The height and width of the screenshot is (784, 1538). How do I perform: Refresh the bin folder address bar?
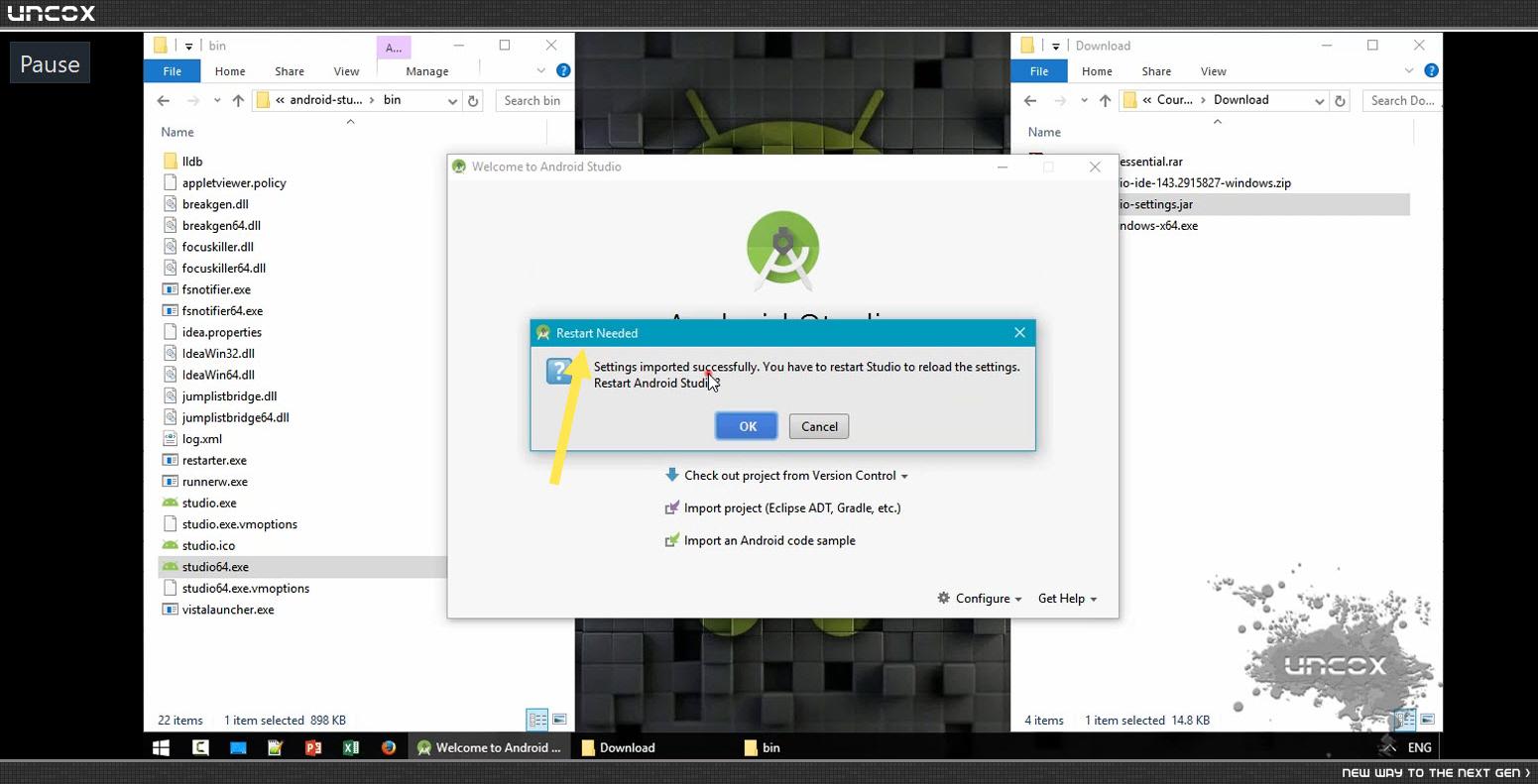[474, 100]
